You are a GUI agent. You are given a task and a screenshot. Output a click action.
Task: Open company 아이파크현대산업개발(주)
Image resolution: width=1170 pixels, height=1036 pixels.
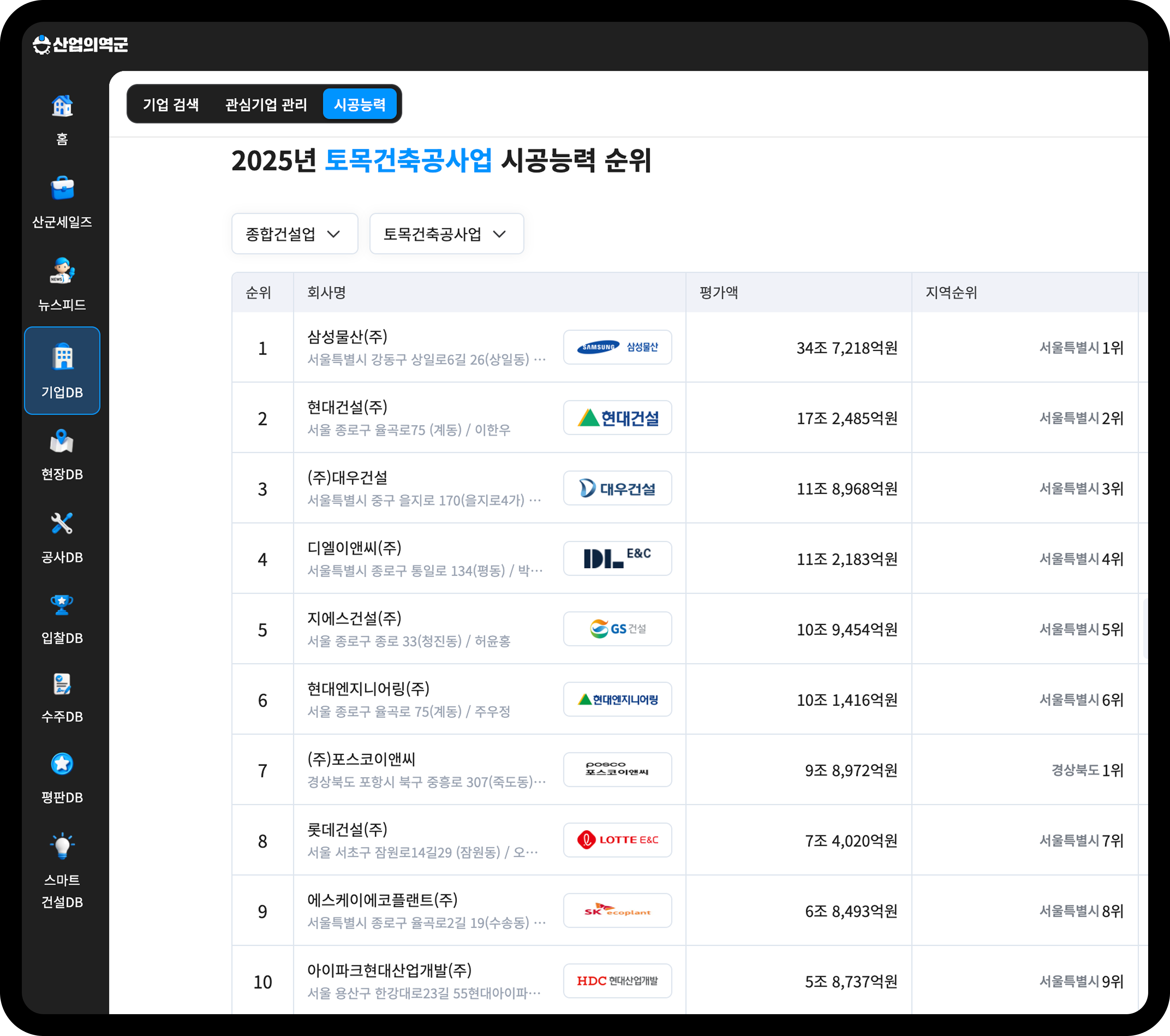389,971
